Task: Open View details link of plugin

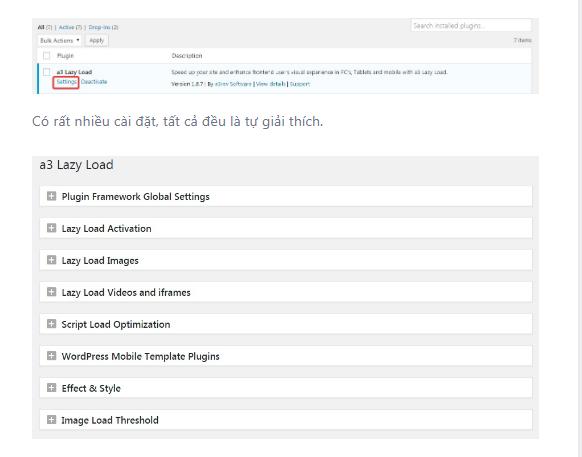Action: [271, 84]
